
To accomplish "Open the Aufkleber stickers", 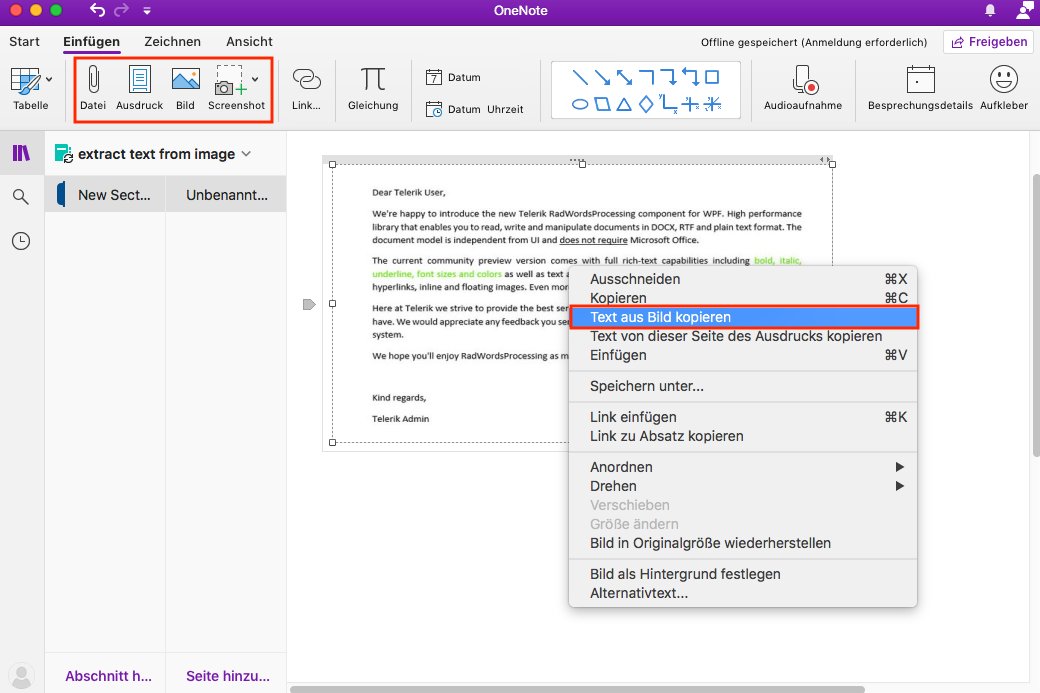I will [1004, 88].
